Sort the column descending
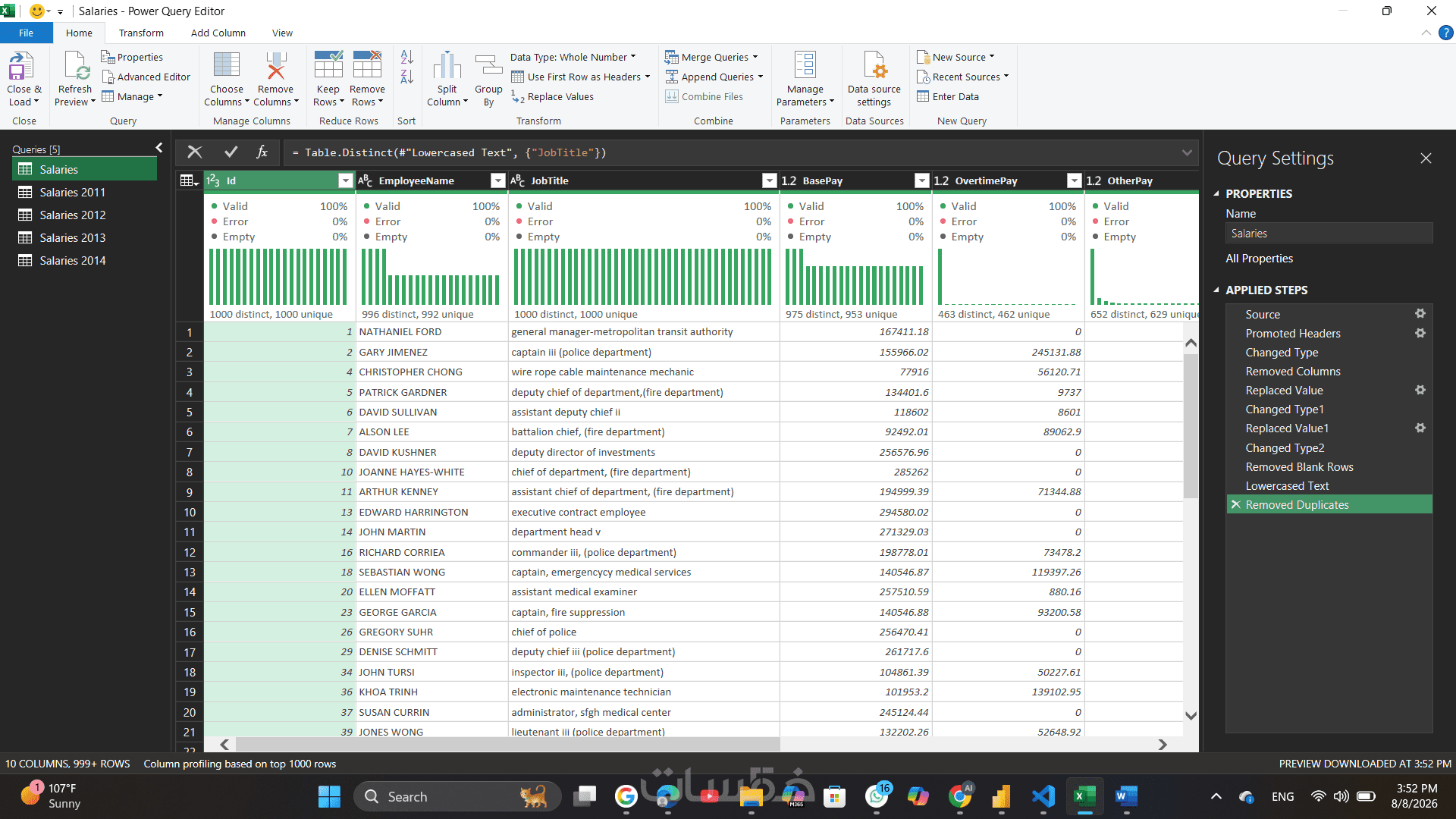The width and height of the screenshot is (1456, 819). click(x=407, y=77)
